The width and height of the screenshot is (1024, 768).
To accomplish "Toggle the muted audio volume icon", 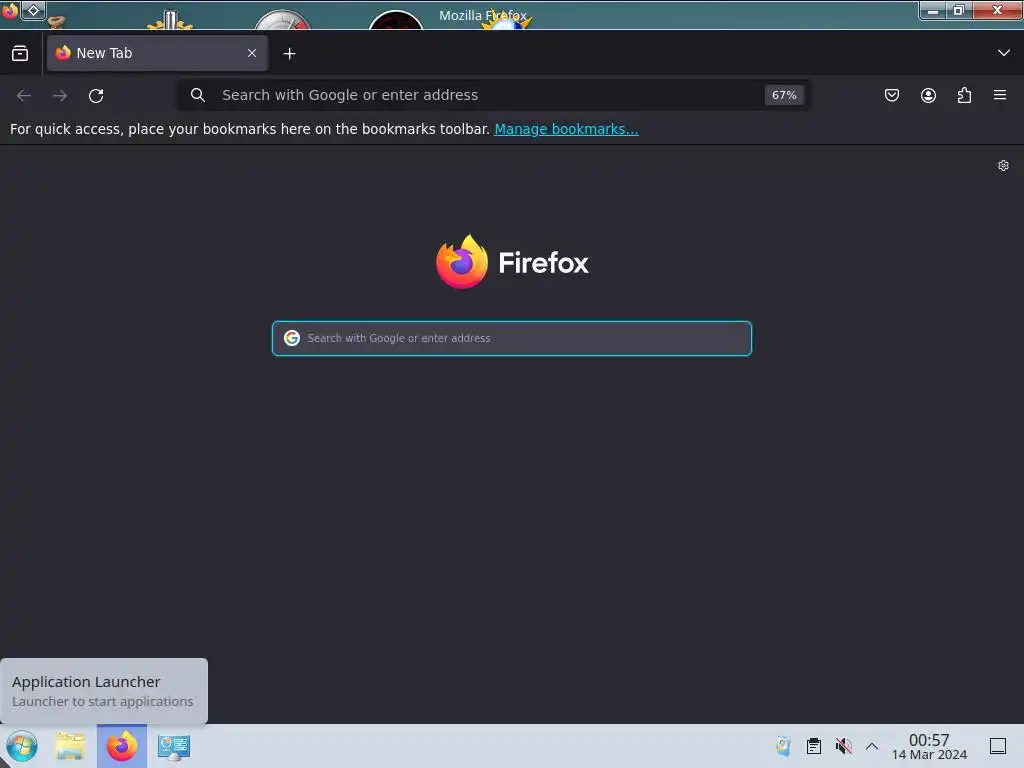I will click(844, 746).
